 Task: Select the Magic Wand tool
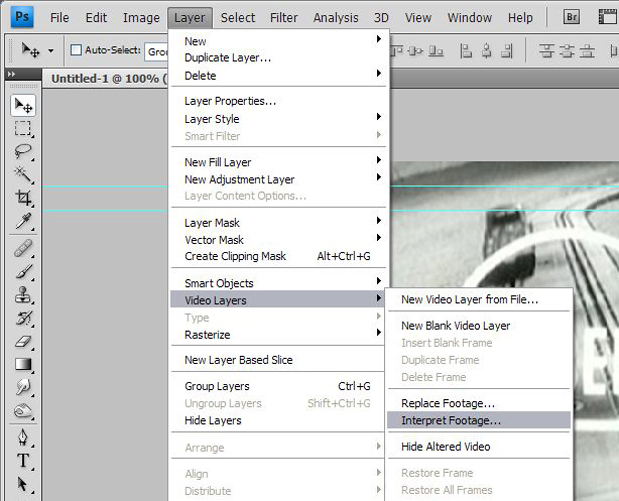tap(23, 174)
